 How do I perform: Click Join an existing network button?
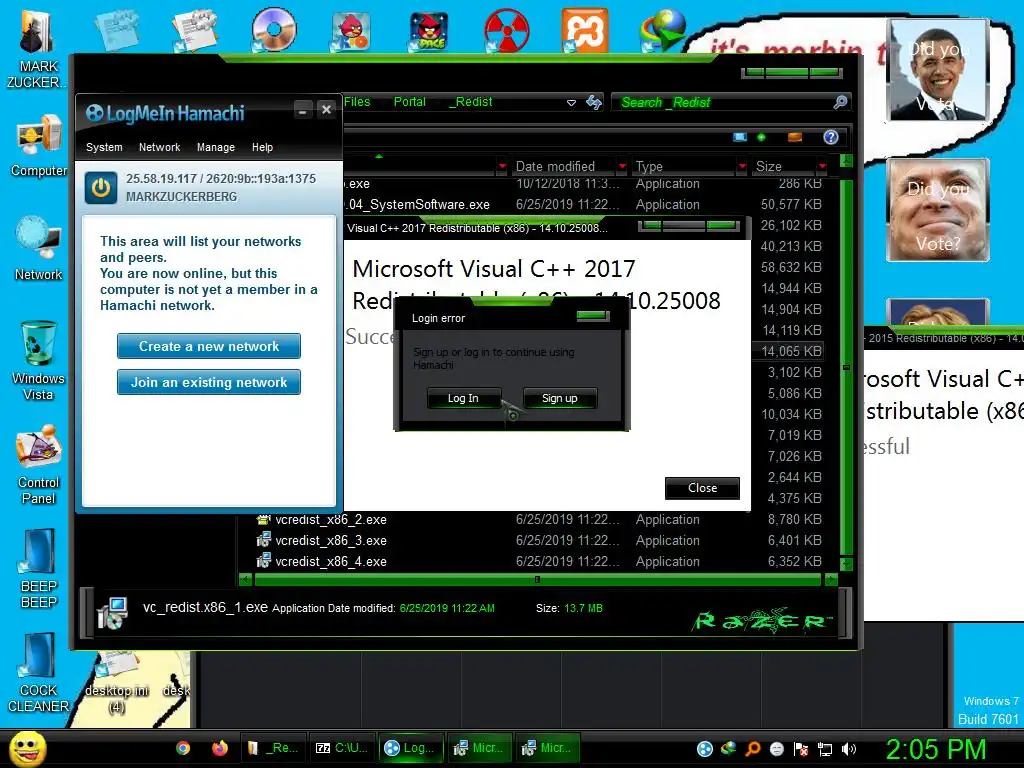209,382
